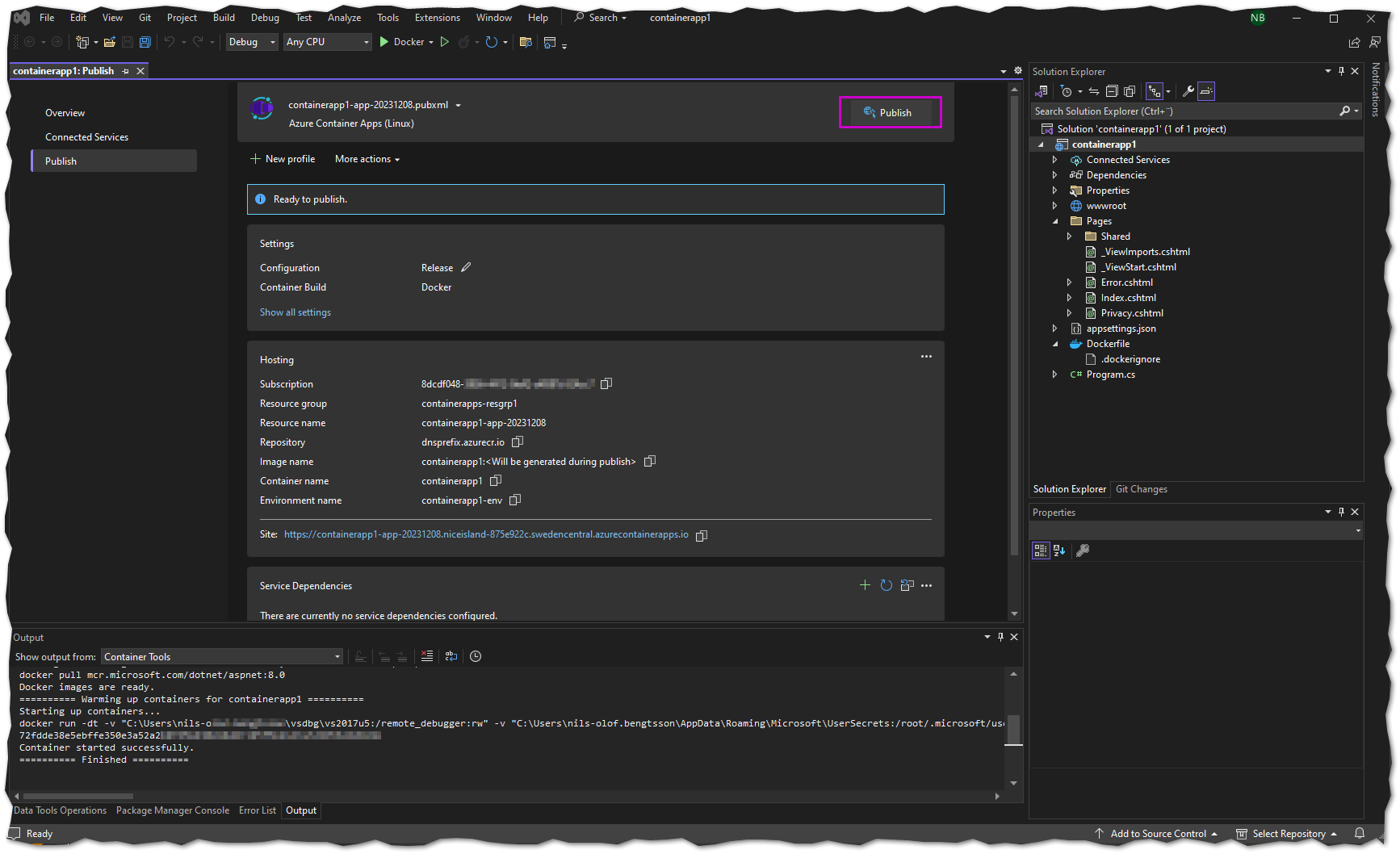Open the More actions dropdown
Viewport: 1400px width, 854px height.
(367, 159)
